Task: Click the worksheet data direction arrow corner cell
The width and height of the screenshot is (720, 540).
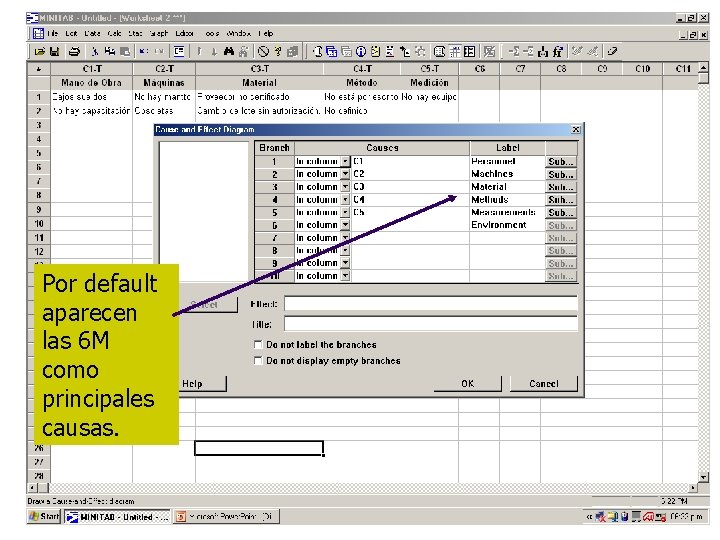Action: click(x=39, y=69)
